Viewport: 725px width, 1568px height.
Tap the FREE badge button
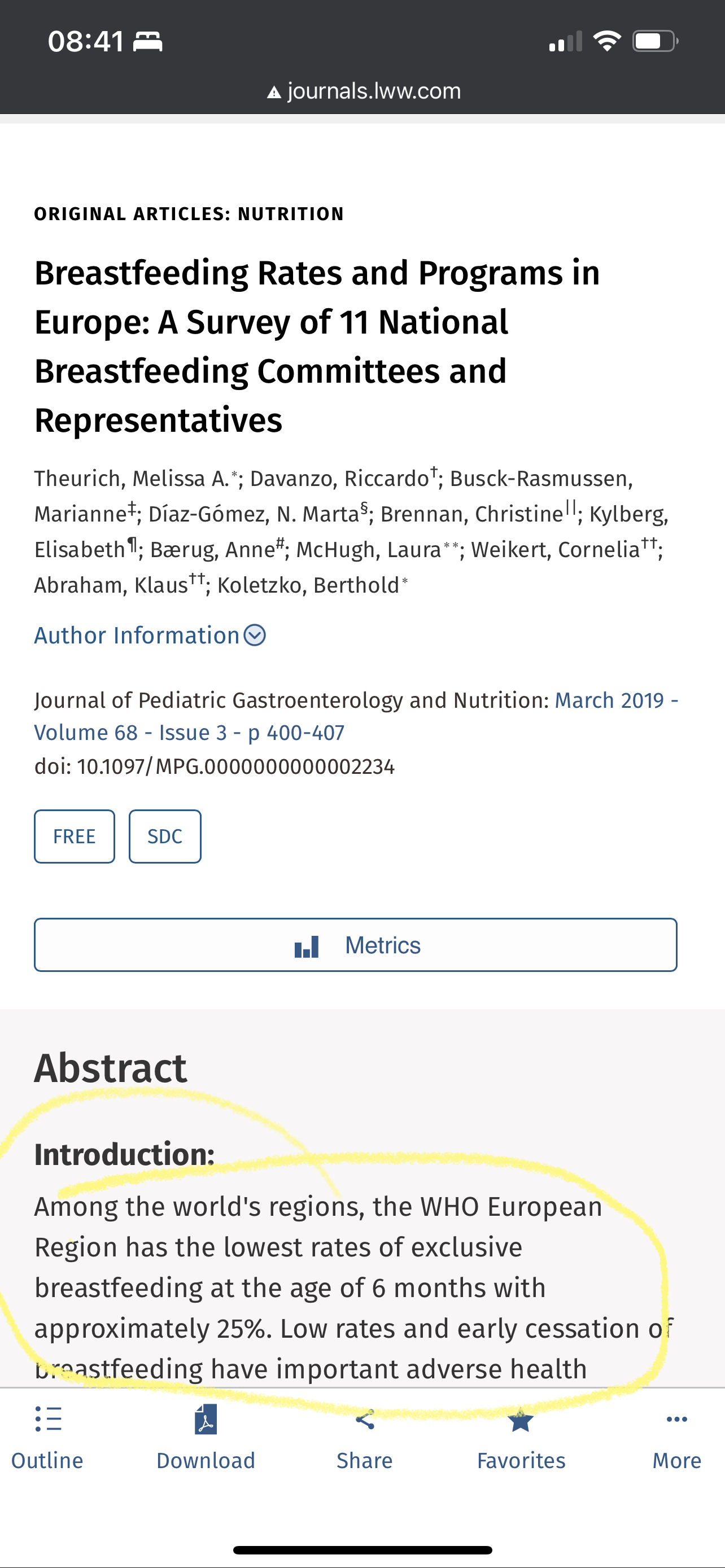(75, 836)
